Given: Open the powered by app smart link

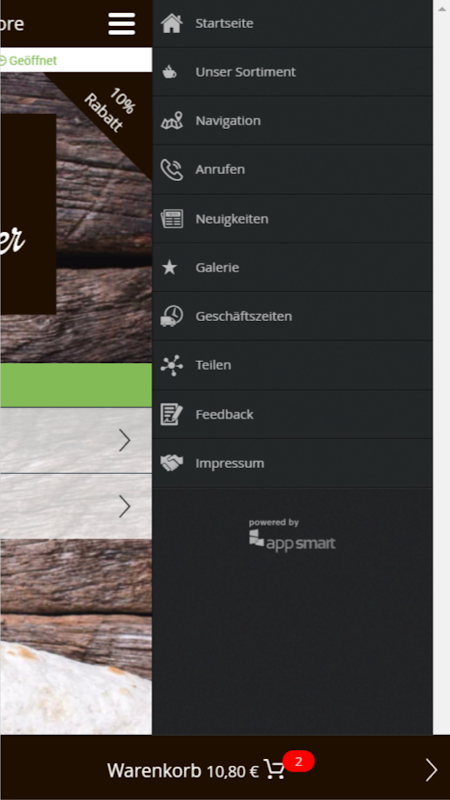Looking at the screenshot, I should pos(292,535).
